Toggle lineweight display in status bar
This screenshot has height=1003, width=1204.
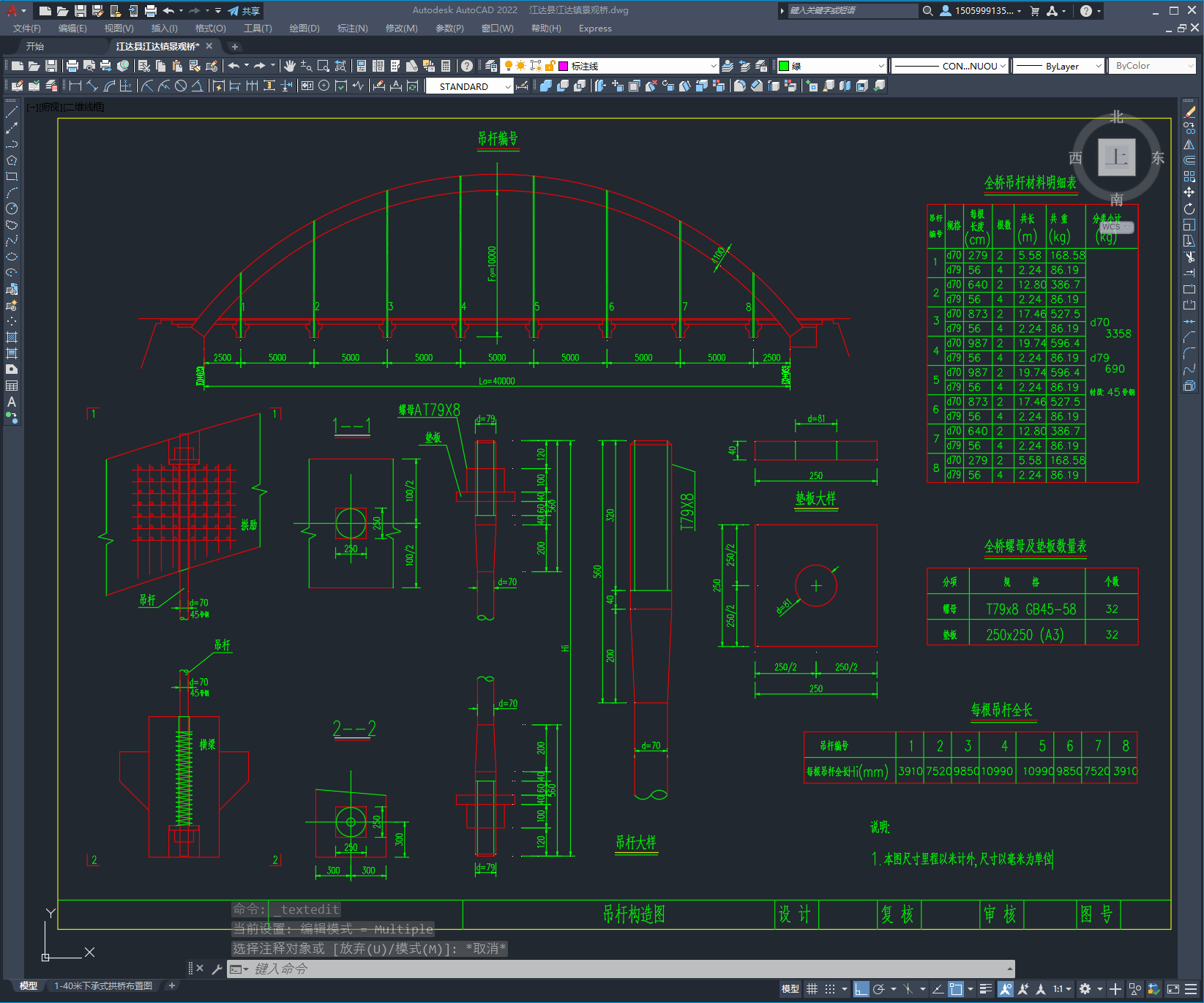(986, 989)
